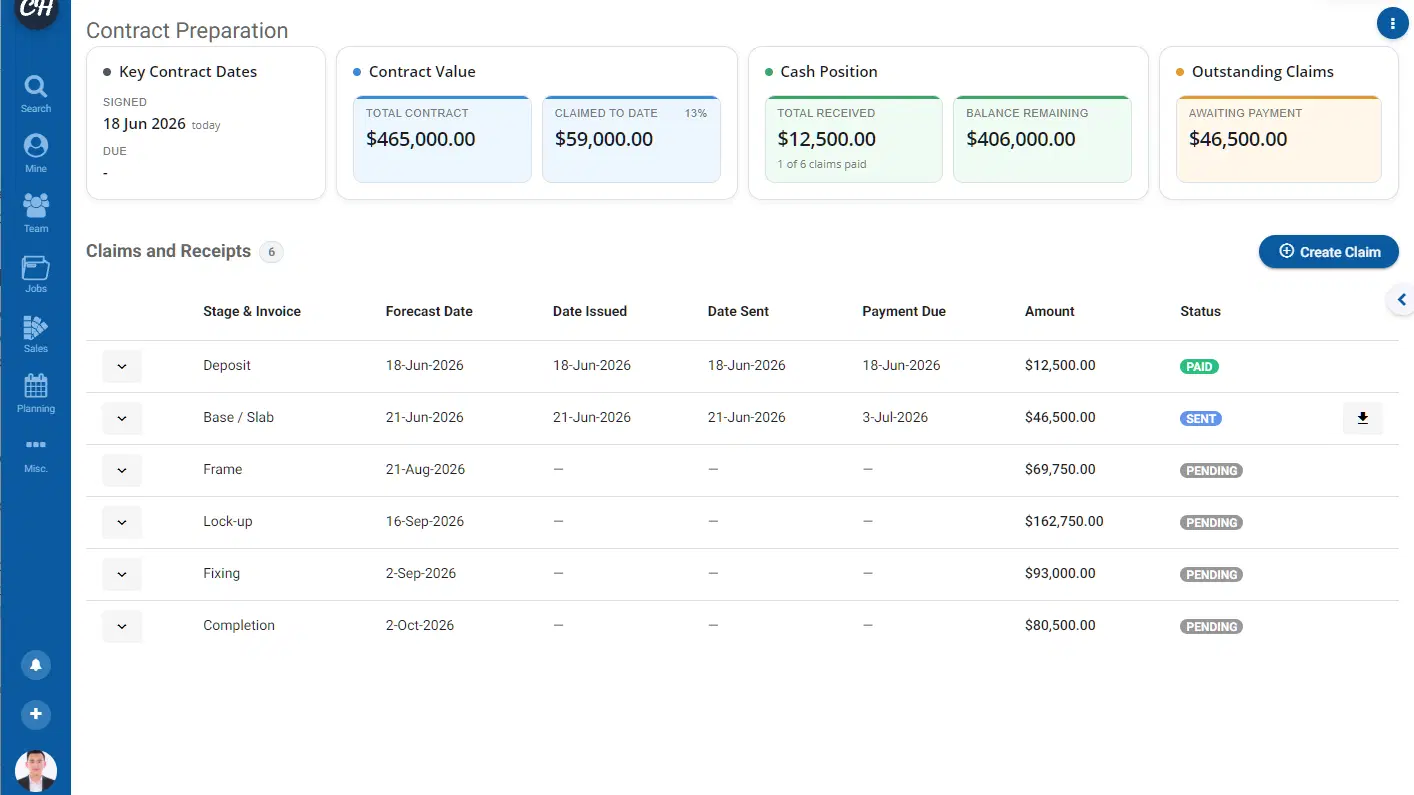Select the Lock-up stage name

228,521
